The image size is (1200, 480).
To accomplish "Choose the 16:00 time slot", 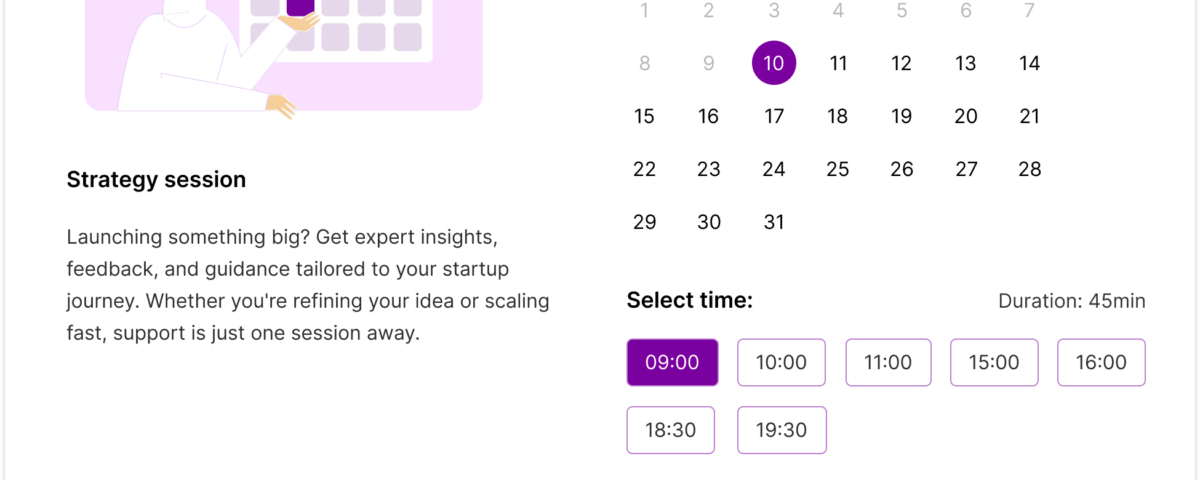I will (1101, 362).
